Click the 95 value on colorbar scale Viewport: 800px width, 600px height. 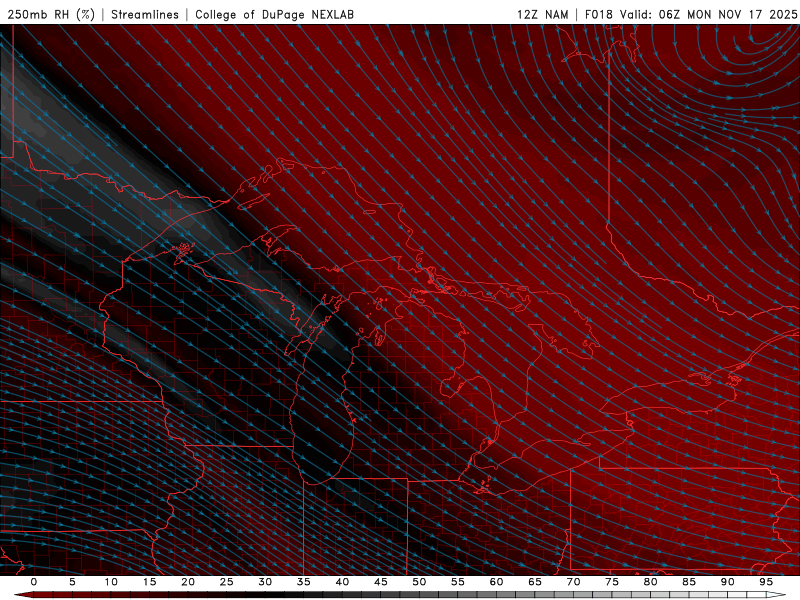tap(766, 582)
